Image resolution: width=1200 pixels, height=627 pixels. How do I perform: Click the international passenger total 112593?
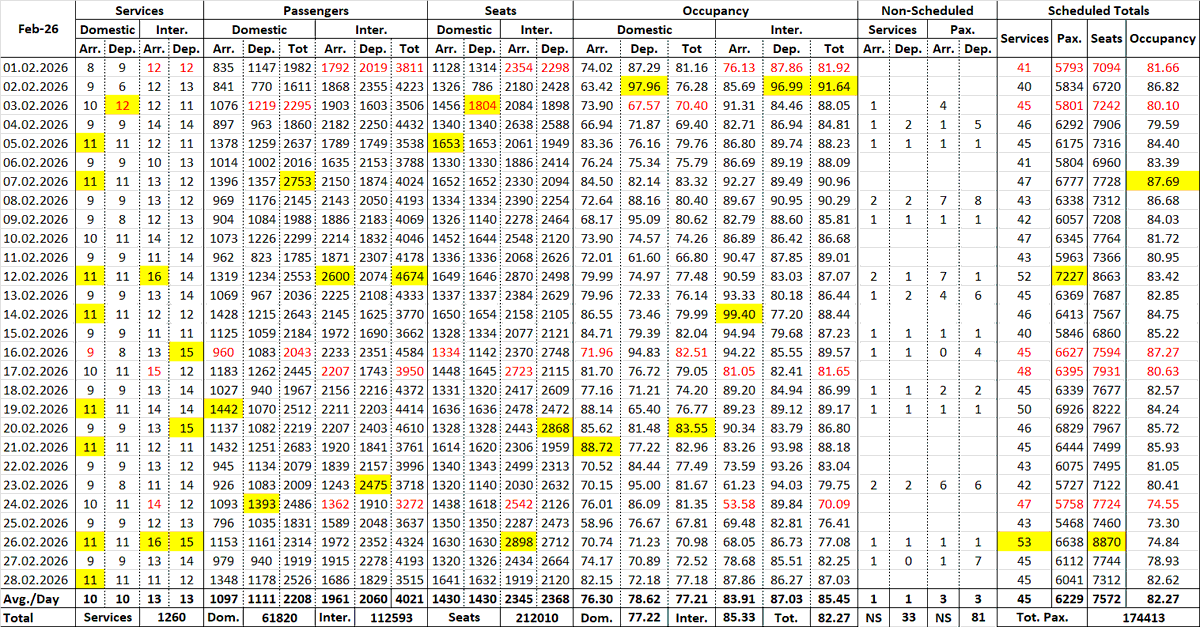click(x=390, y=617)
